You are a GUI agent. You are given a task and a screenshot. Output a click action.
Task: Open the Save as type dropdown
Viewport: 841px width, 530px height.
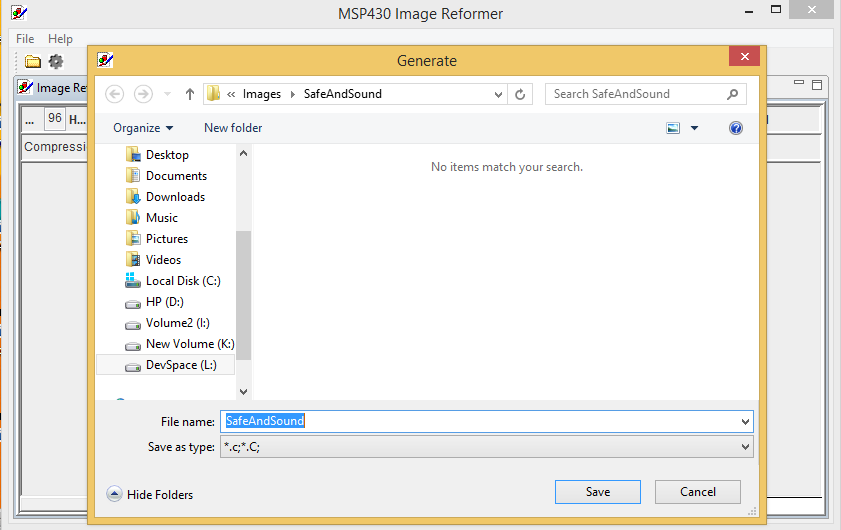click(745, 448)
